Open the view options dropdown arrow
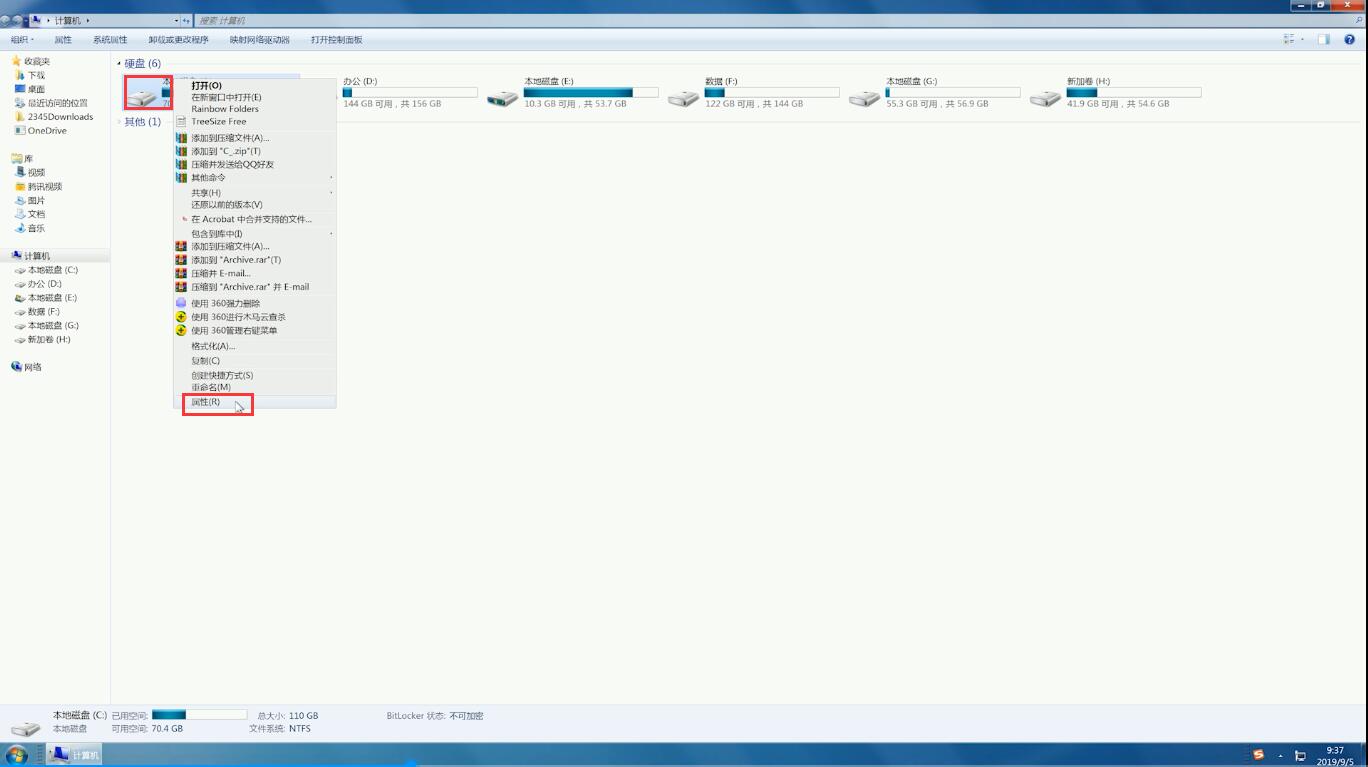 [x=1302, y=40]
